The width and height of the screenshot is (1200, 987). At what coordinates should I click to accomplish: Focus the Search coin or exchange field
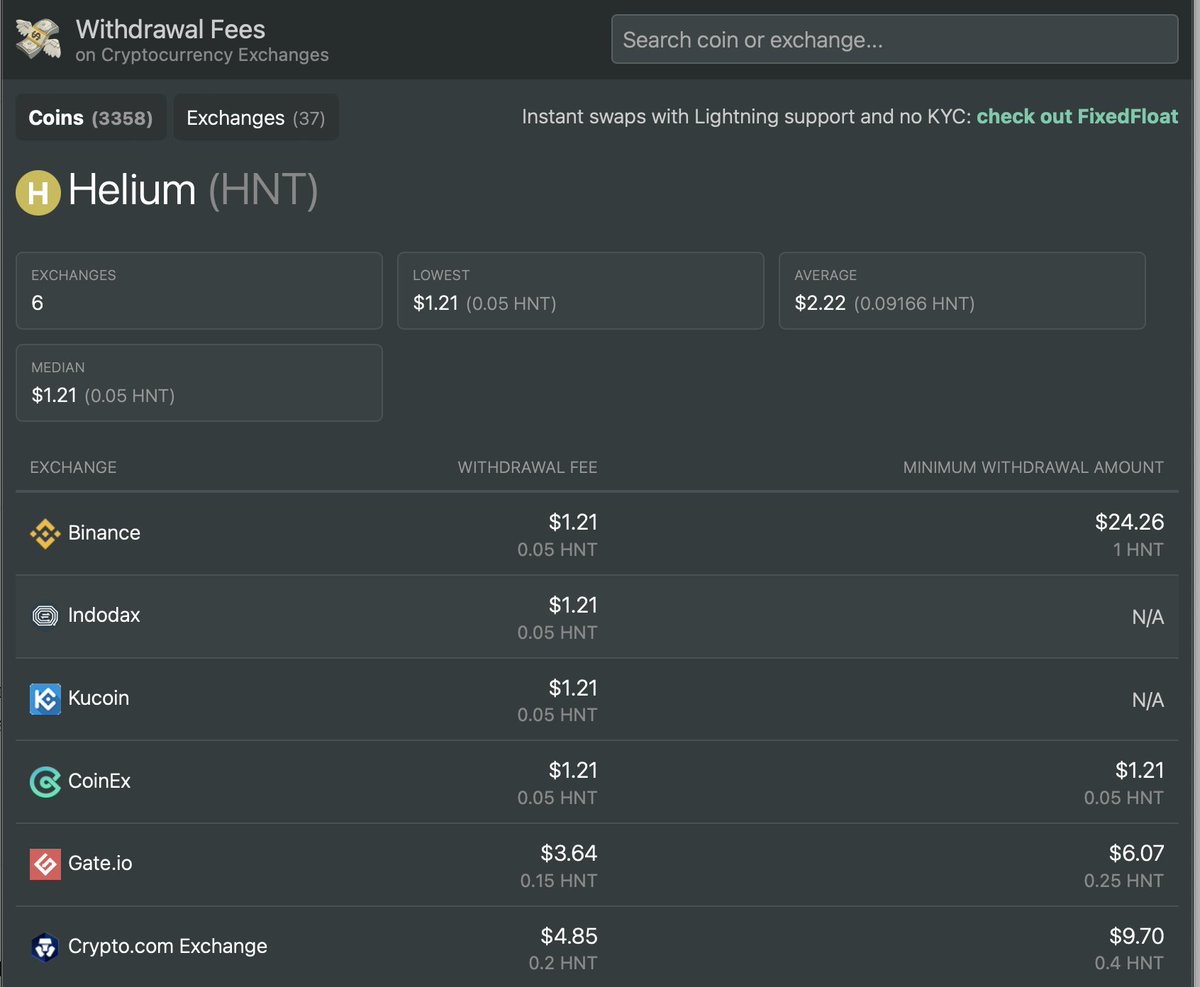click(x=894, y=40)
